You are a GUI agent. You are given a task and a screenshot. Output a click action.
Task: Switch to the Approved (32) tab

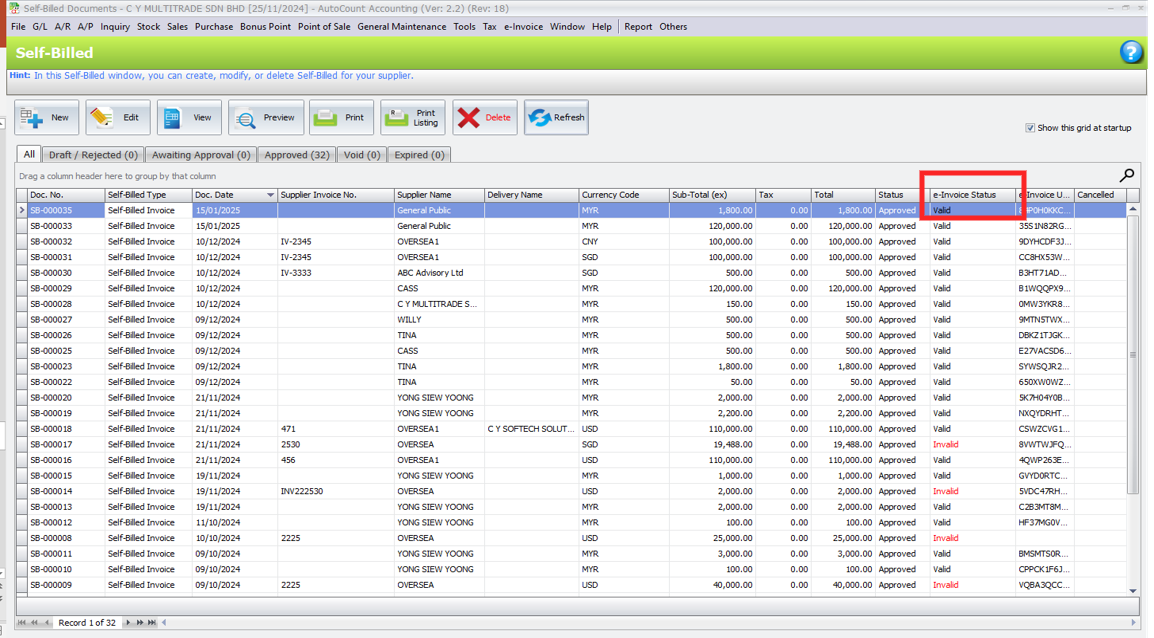[x=297, y=155]
